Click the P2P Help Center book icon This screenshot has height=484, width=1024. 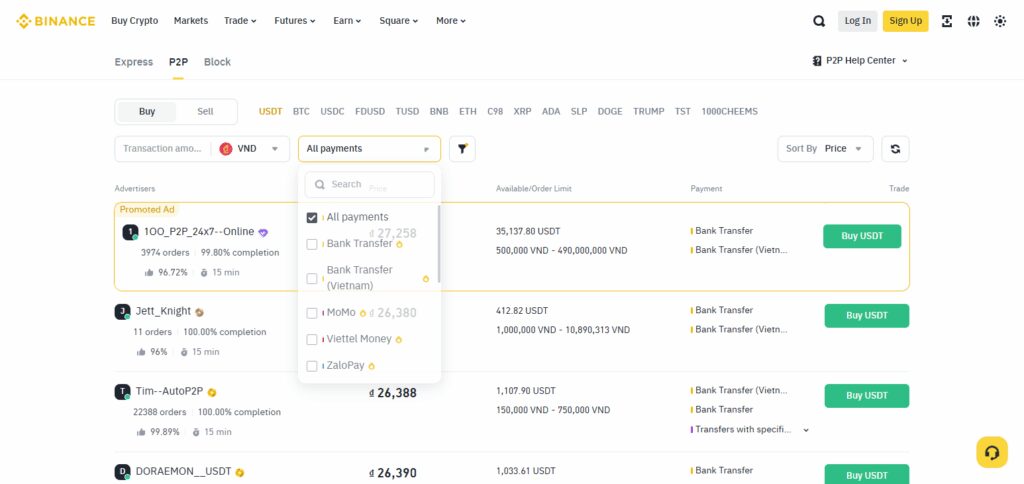click(817, 61)
